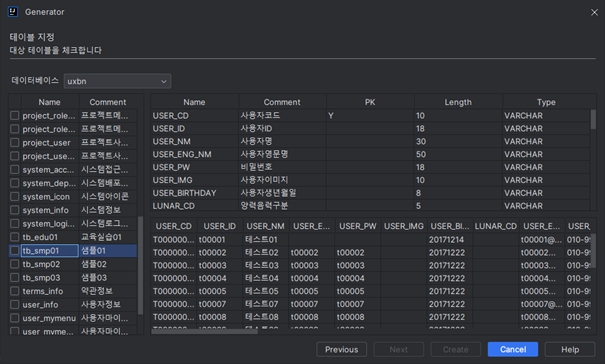Screen dimensions: 605x364
Task: Click the PK column header
Action: (x=370, y=102)
